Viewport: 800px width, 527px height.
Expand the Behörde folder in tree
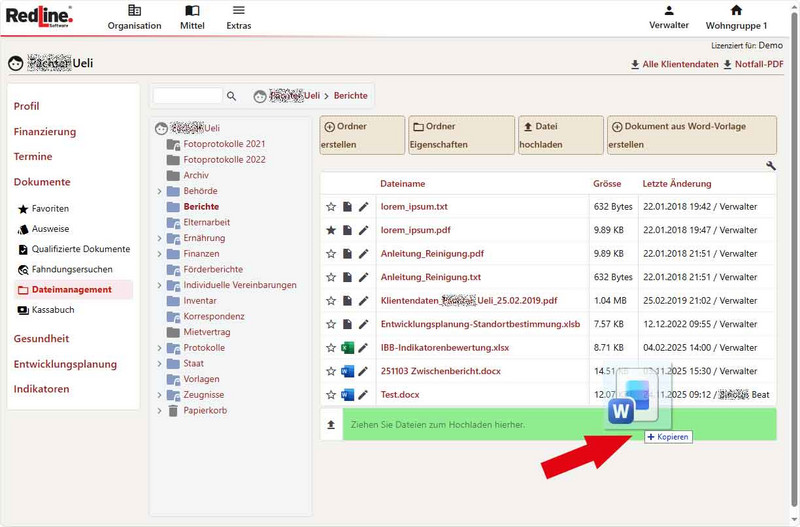(x=159, y=191)
